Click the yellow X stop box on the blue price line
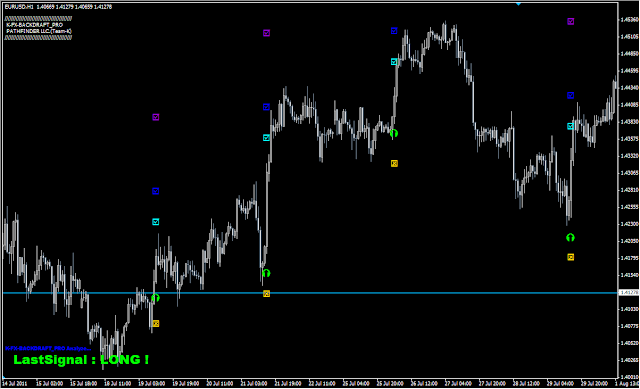The image size is (640, 389). tap(266, 293)
